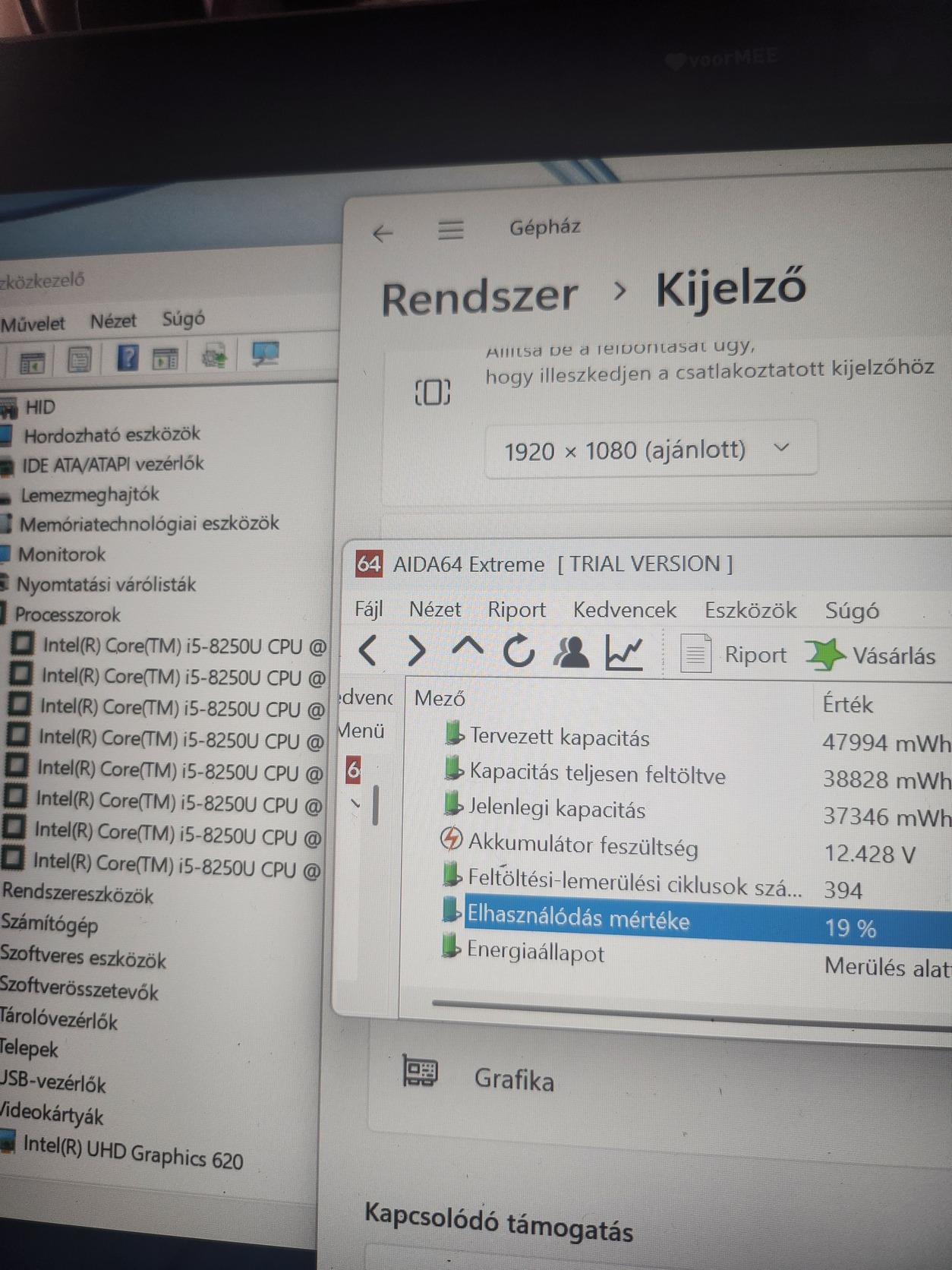
Task: Select the Akkumulátor feszültség row
Action: tap(582, 845)
